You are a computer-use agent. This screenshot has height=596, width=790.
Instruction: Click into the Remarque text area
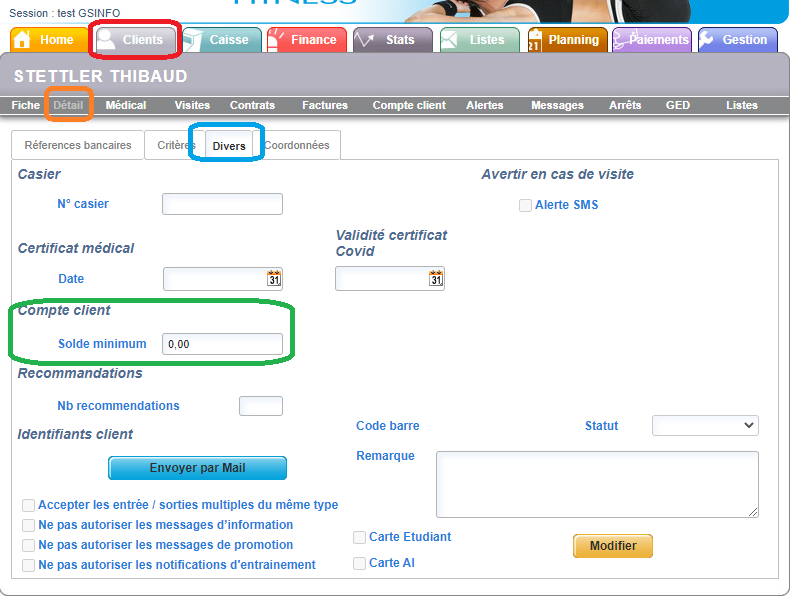click(x=596, y=484)
